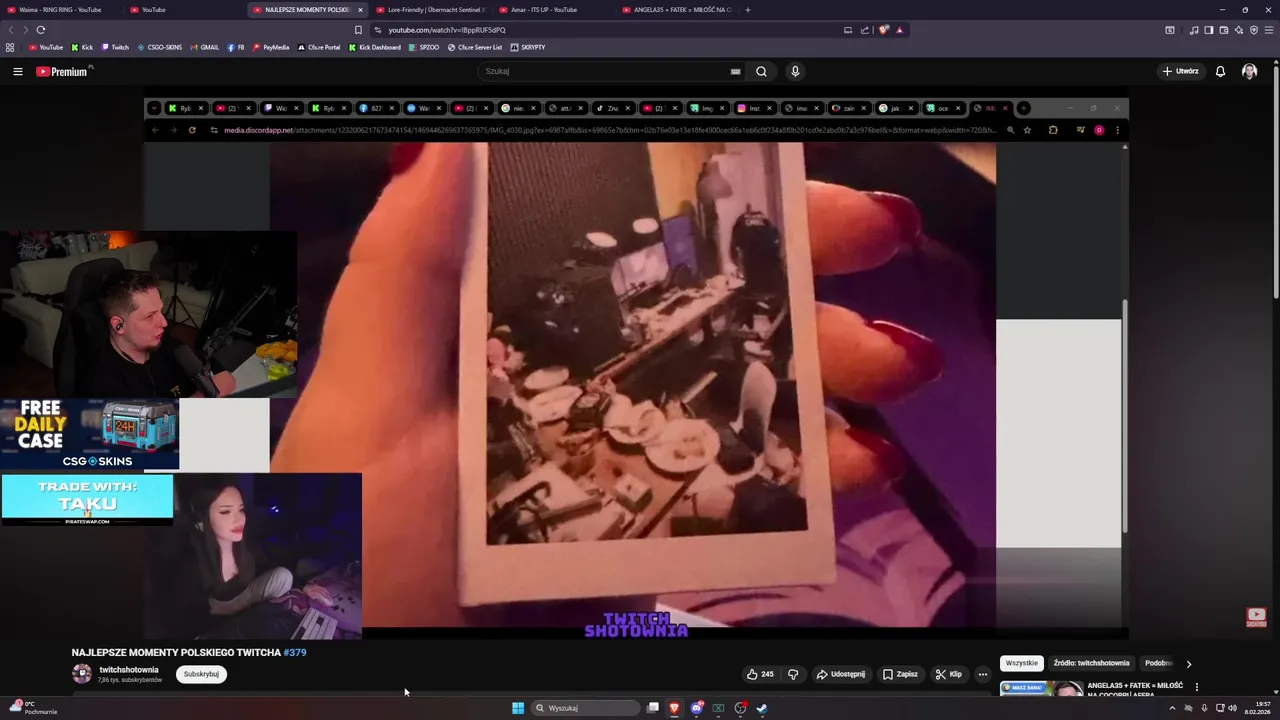Open the twitchshotownia channel avatar
1280x720 pixels.
[x=82, y=674]
